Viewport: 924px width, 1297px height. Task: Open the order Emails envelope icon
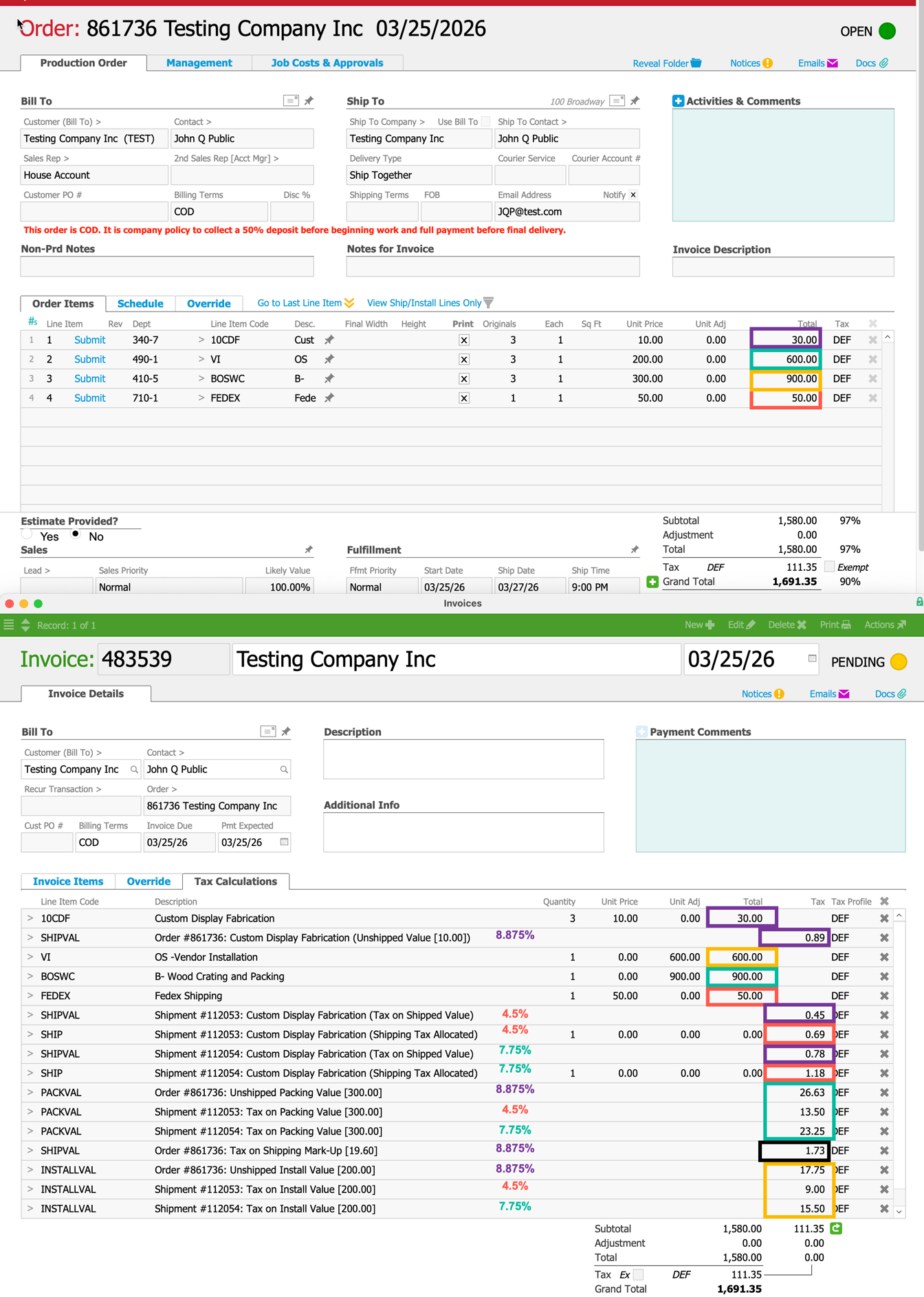click(x=833, y=63)
